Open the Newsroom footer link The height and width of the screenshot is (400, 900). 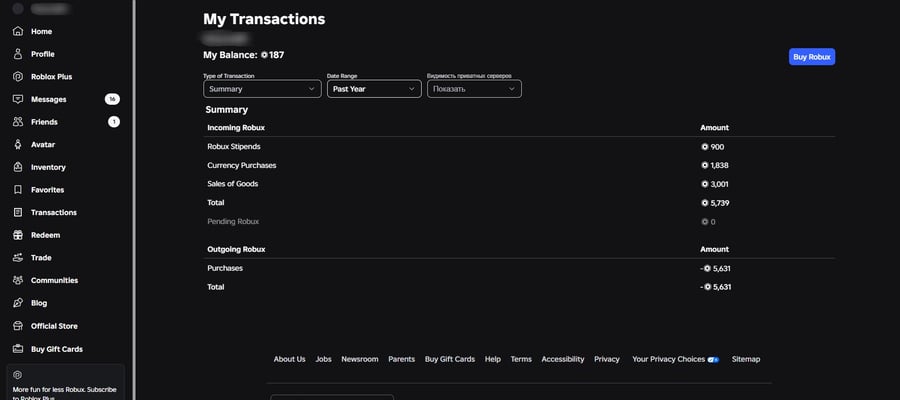click(x=360, y=359)
